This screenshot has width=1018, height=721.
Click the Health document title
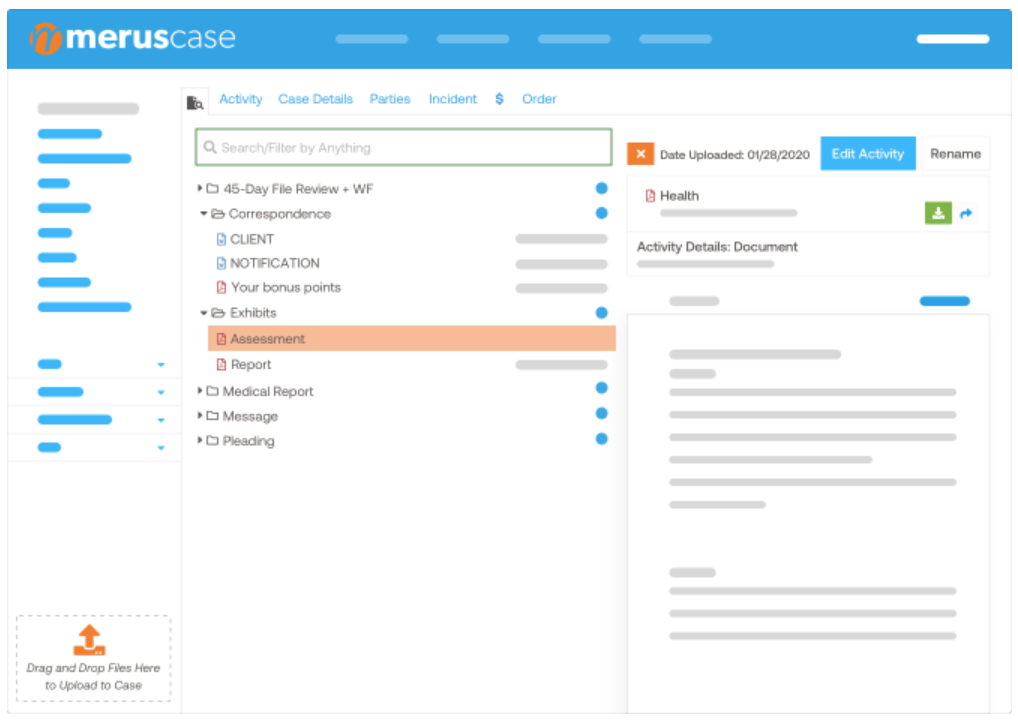point(680,195)
